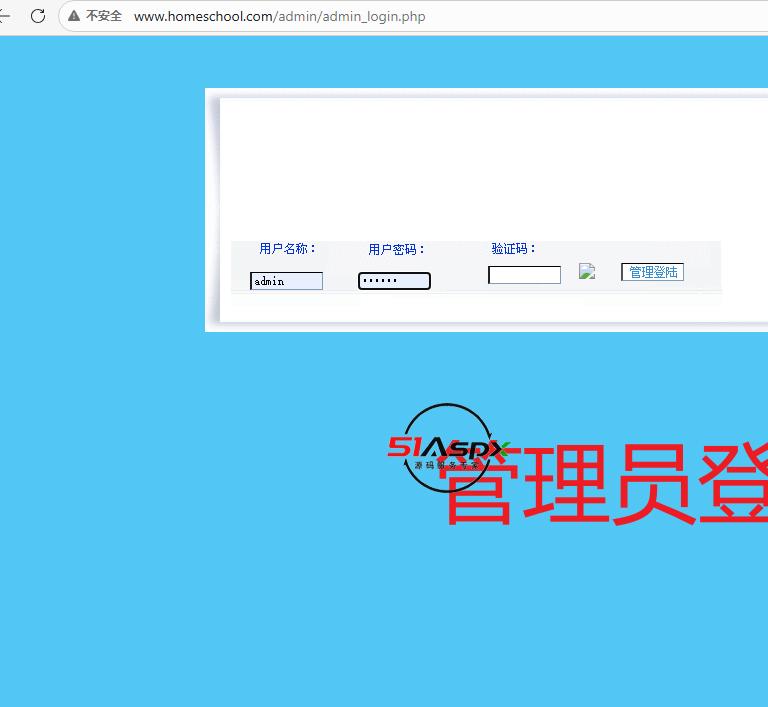Focus the password field with dots
The height and width of the screenshot is (707, 768).
394,281
